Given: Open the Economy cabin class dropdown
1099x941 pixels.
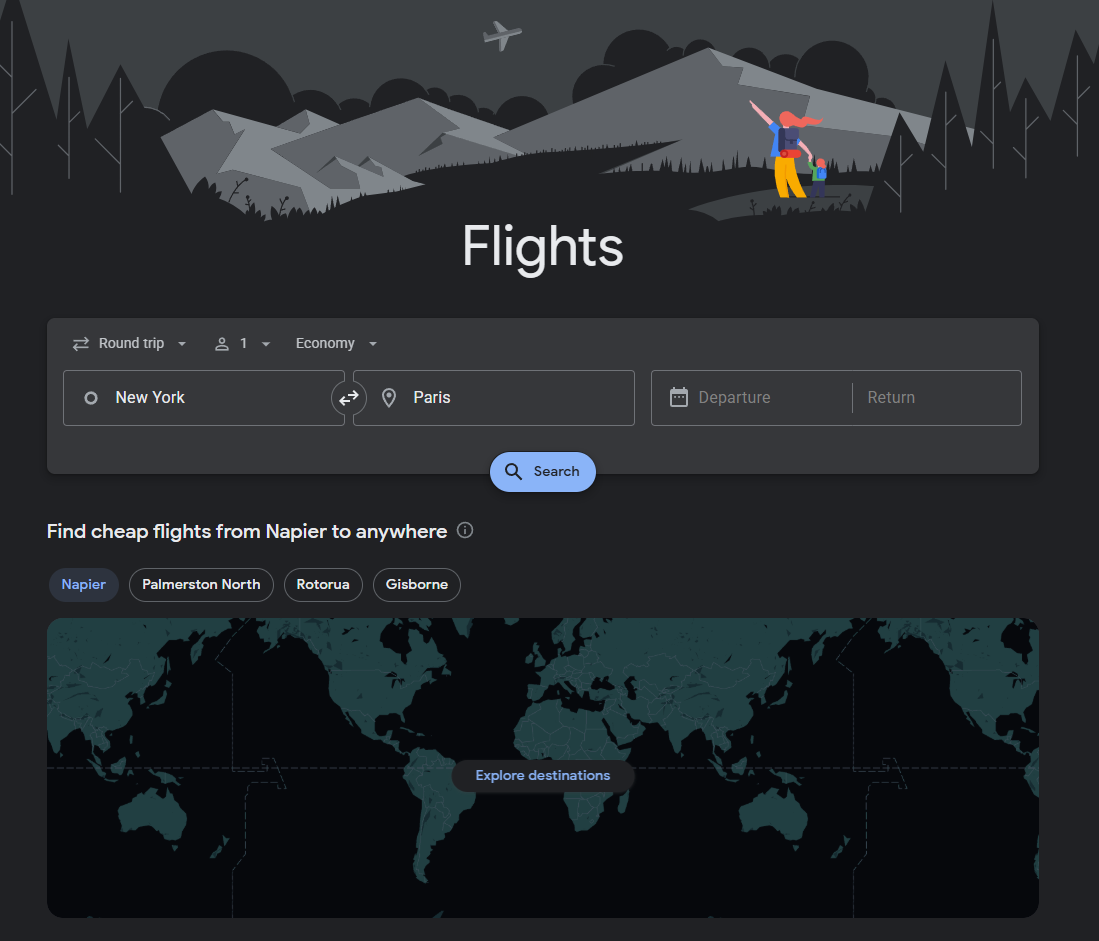Looking at the screenshot, I should pos(336,343).
